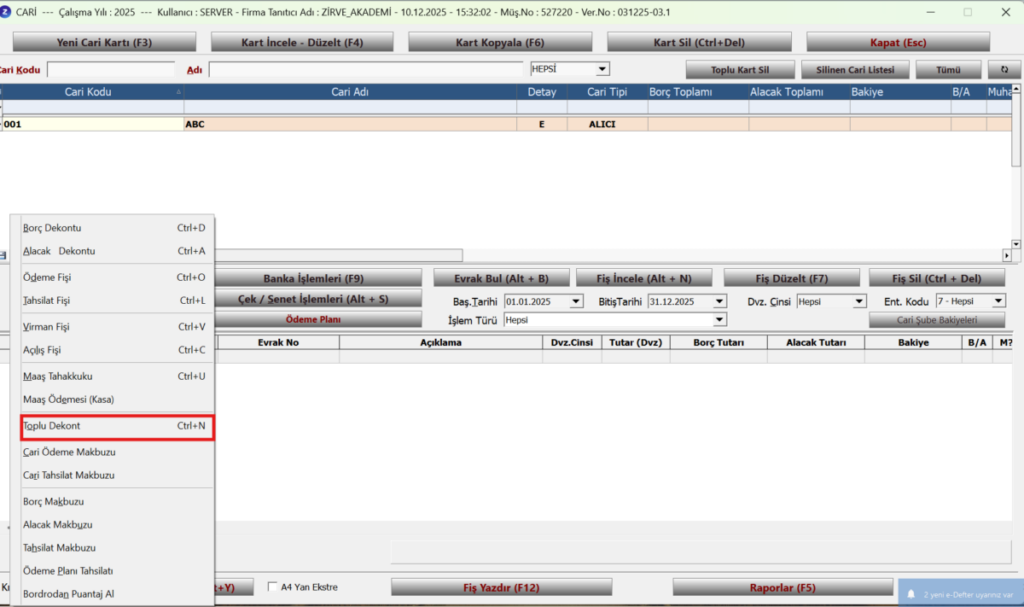
Task: Enable the A4 Yan Ekstre checkbox
Action: coord(272,587)
